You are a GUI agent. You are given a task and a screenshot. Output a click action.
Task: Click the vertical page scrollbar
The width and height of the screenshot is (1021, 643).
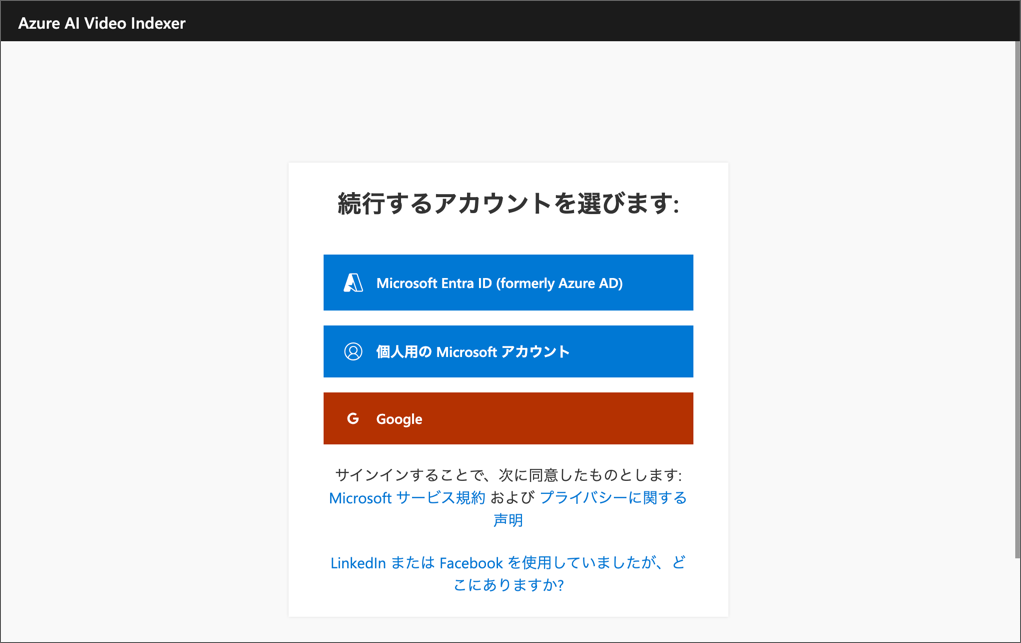pyautogui.click(x=1017, y=300)
